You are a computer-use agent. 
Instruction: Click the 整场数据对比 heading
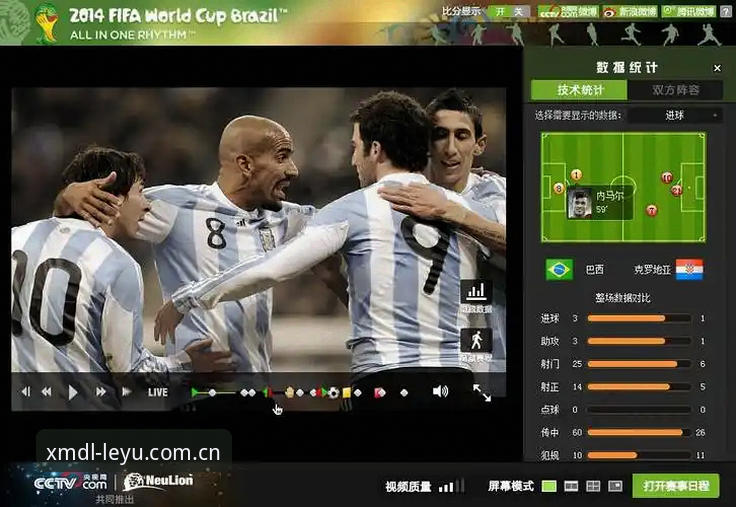[x=623, y=297]
